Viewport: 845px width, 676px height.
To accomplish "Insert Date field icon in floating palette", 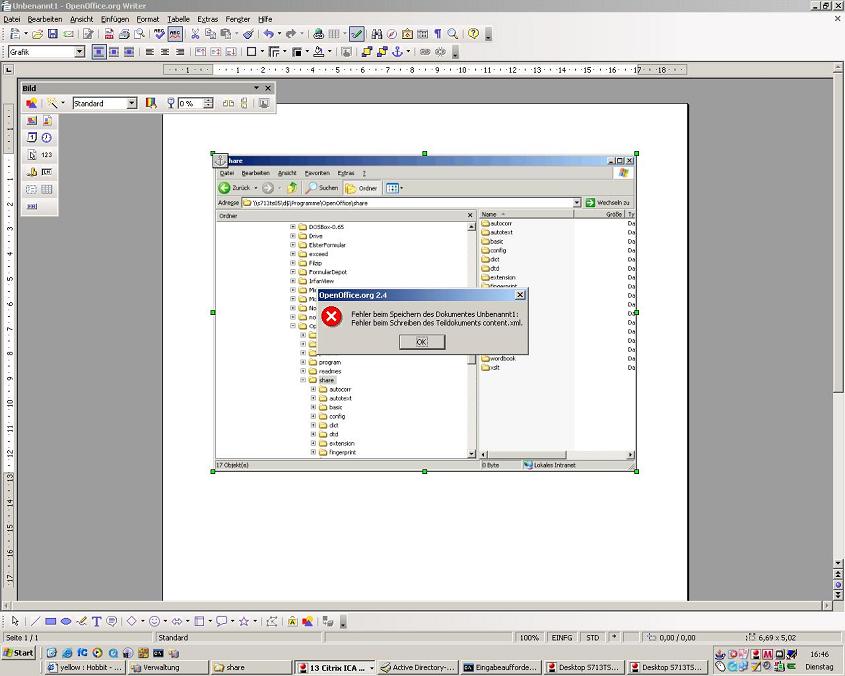I will click(32, 137).
